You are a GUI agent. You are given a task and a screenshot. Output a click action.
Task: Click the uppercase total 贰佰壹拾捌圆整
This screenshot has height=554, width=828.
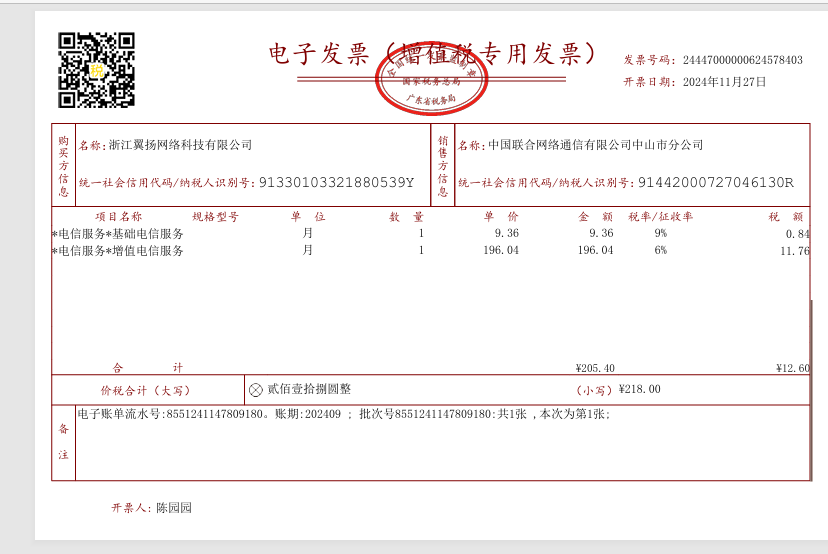click(x=309, y=389)
